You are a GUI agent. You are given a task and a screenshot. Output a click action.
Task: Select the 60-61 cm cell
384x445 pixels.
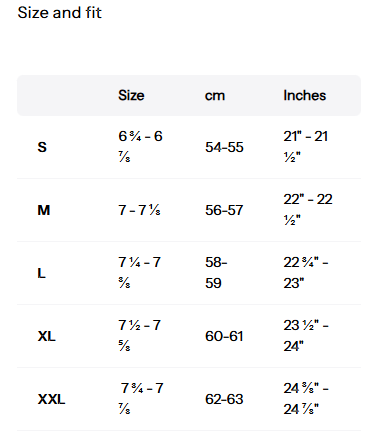pyautogui.click(x=224, y=336)
